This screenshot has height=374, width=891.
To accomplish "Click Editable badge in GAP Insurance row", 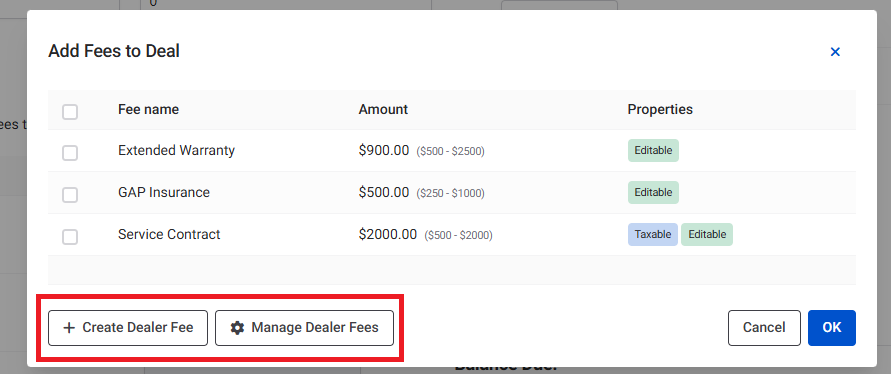I will tap(653, 193).
